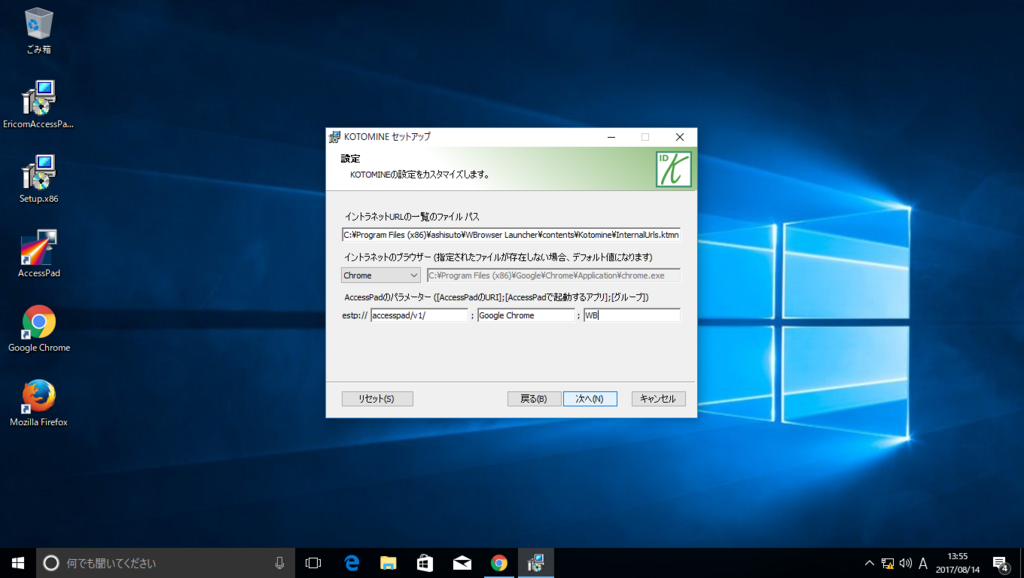Click the disabled chrome.exe path field
The width and height of the screenshot is (1024, 578).
pos(553,276)
